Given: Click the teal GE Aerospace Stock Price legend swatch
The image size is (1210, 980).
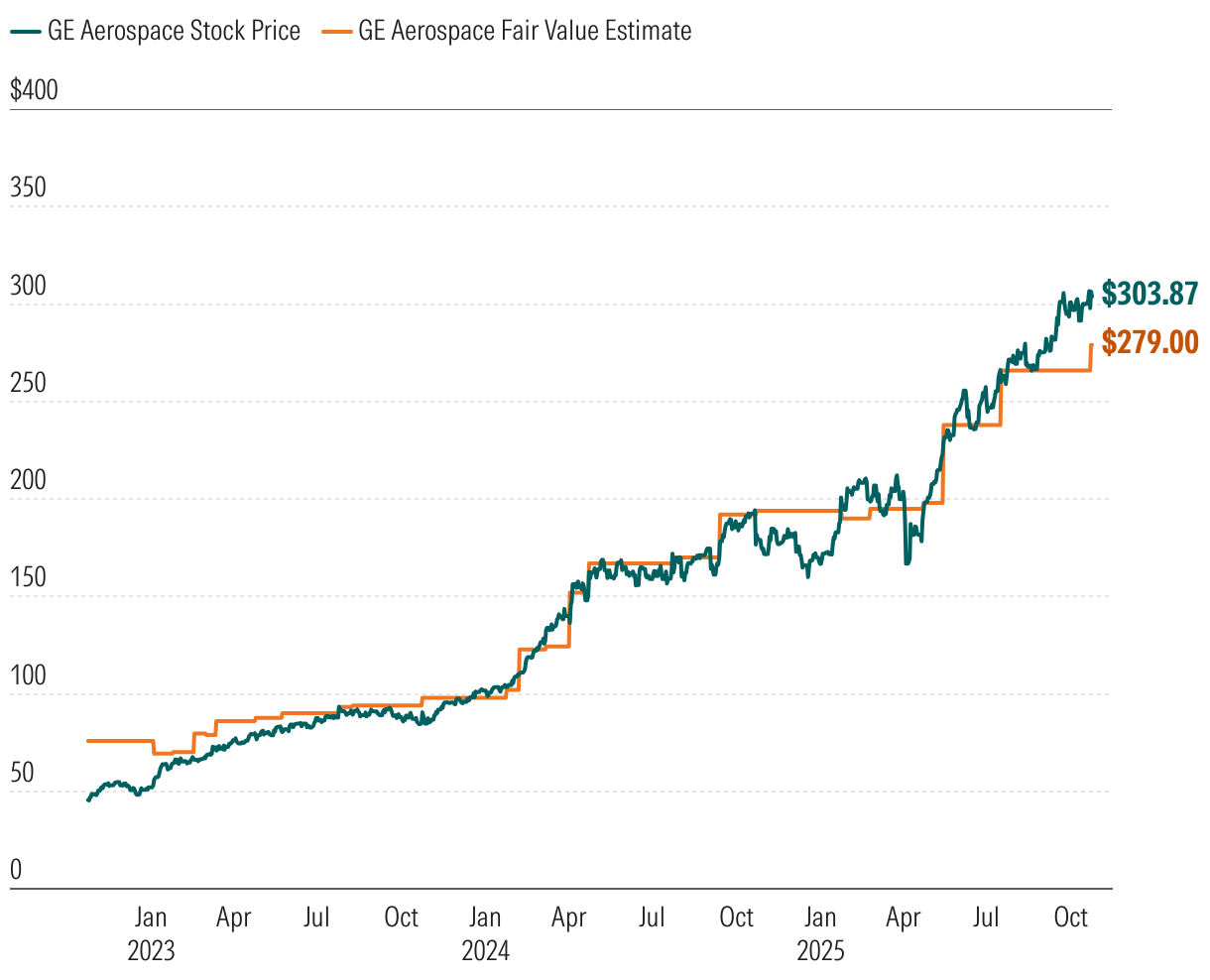Looking at the screenshot, I should coord(26,32).
